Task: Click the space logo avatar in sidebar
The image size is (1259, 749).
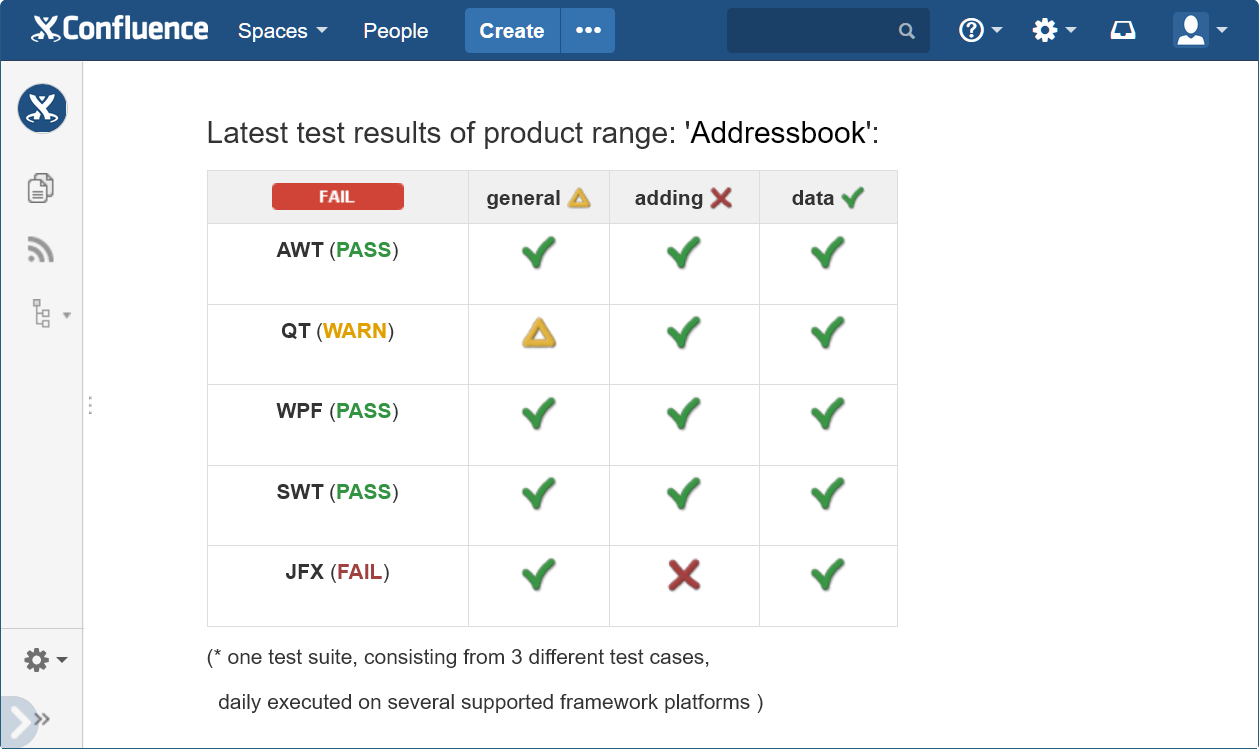Action: tap(42, 108)
